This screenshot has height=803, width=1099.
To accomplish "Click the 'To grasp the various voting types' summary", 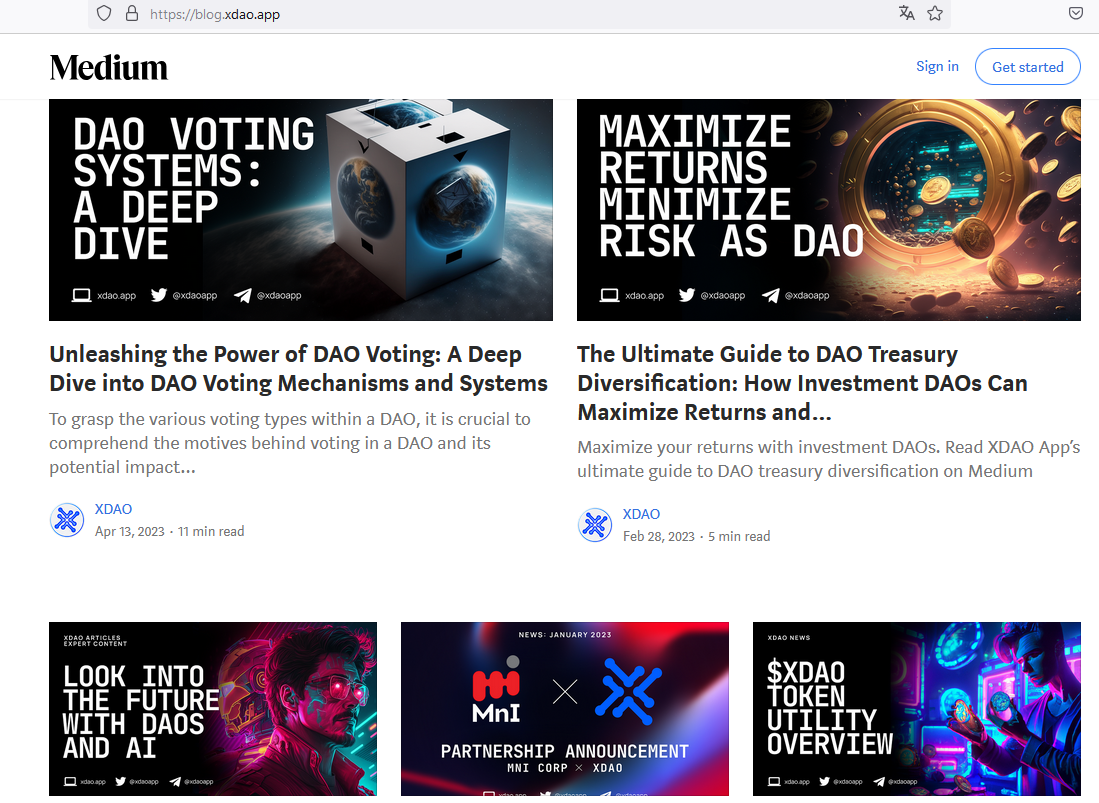I will (x=290, y=443).
